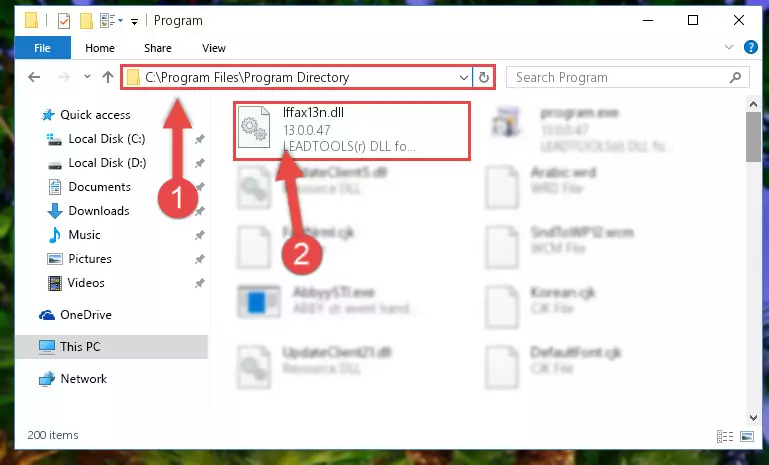
Task: Switch to the View ribbon tab
Action: point(214,48)
